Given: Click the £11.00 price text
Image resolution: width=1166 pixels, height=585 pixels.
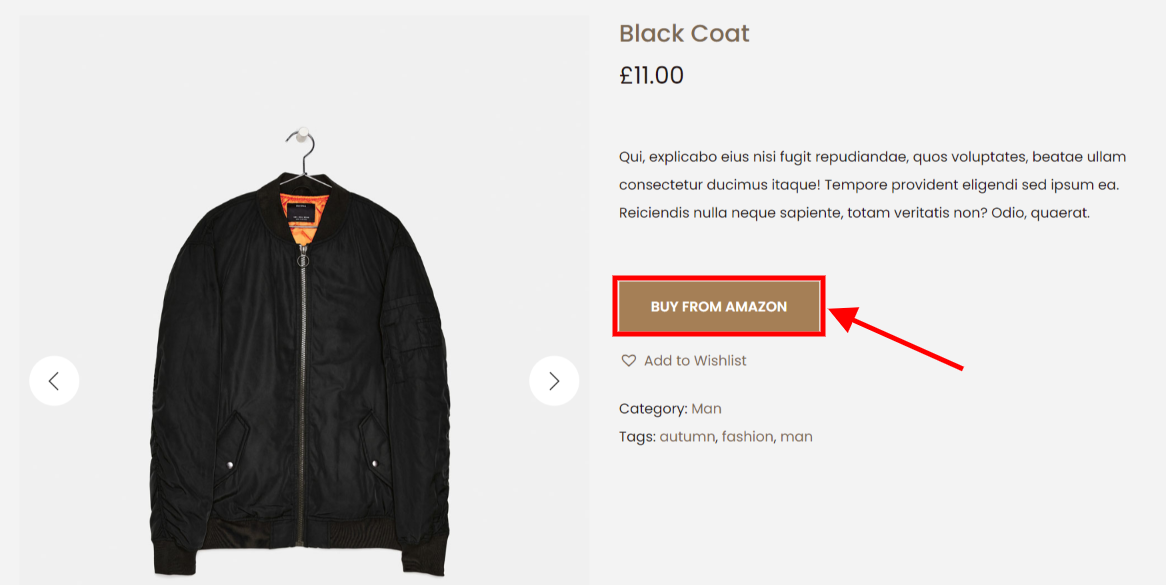Looking at the screenshot, I should (x=651, y=76).
